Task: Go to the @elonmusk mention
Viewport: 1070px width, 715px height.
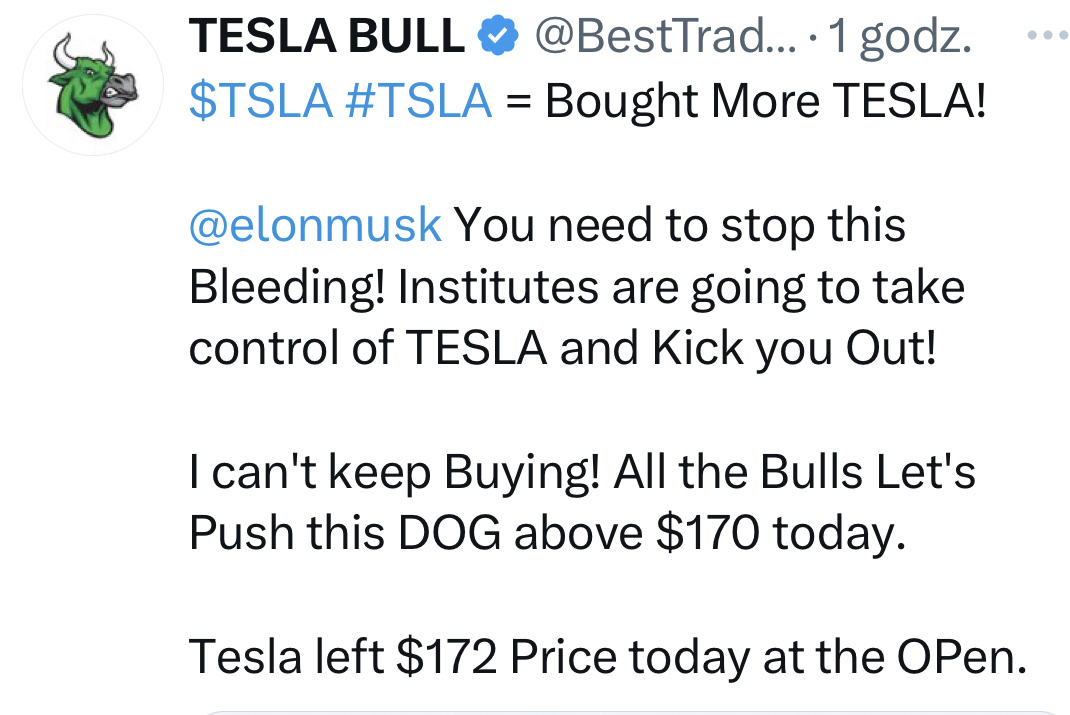Action: click(315, 225)
